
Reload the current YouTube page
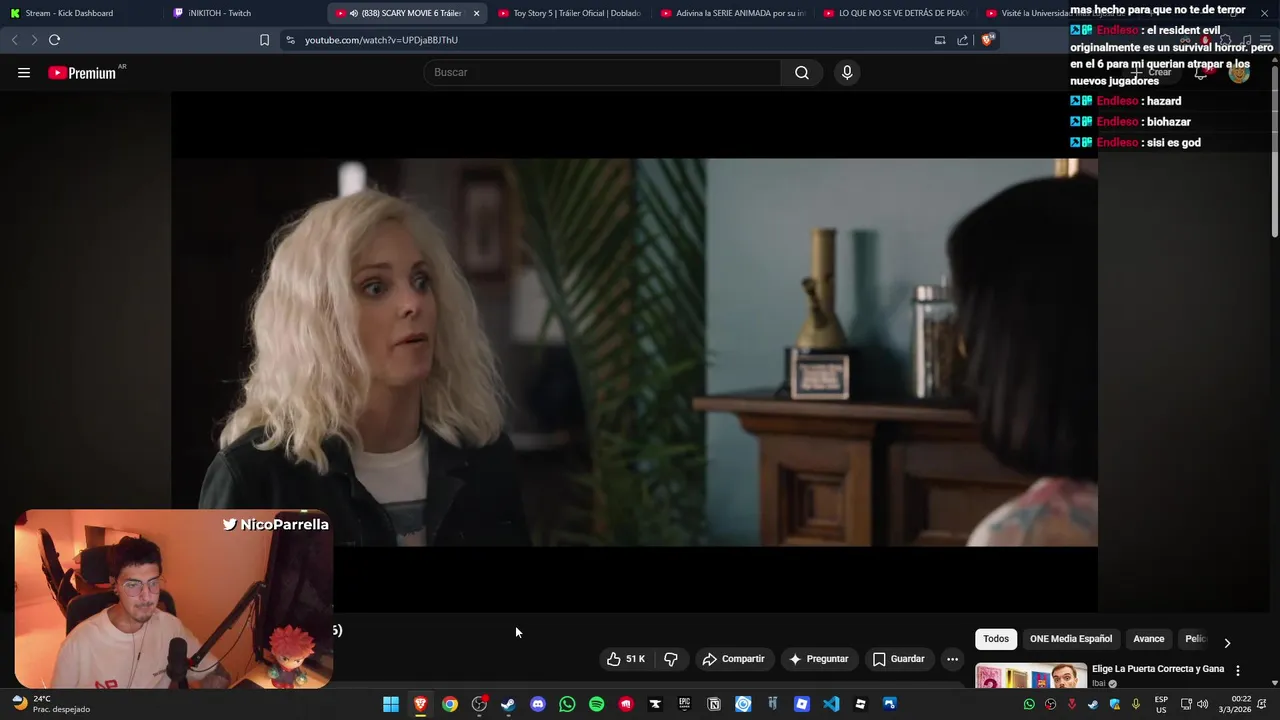point(54,40)
